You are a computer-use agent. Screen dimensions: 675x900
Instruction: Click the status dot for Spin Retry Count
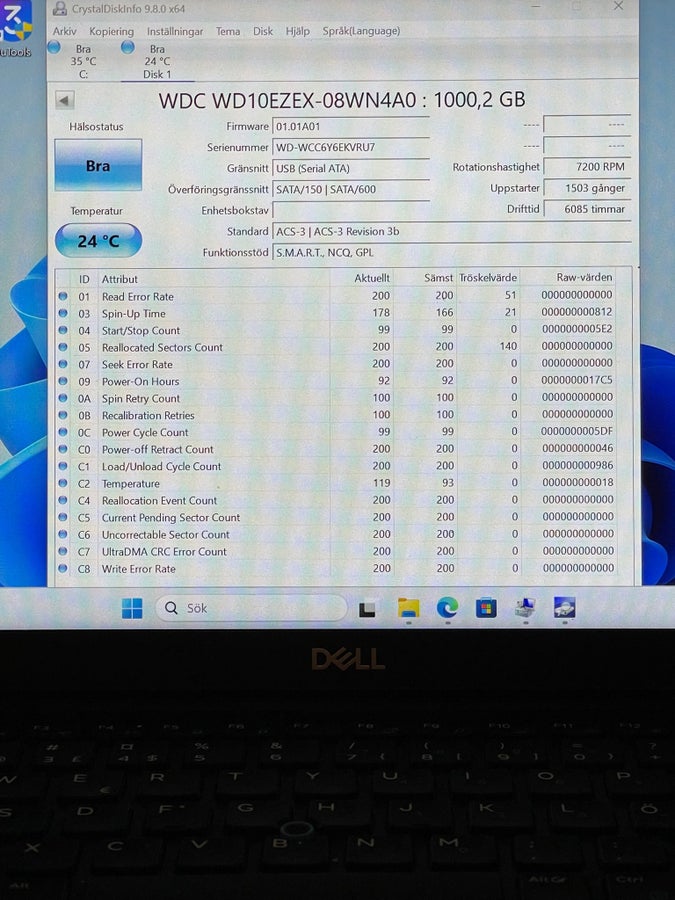63,398
